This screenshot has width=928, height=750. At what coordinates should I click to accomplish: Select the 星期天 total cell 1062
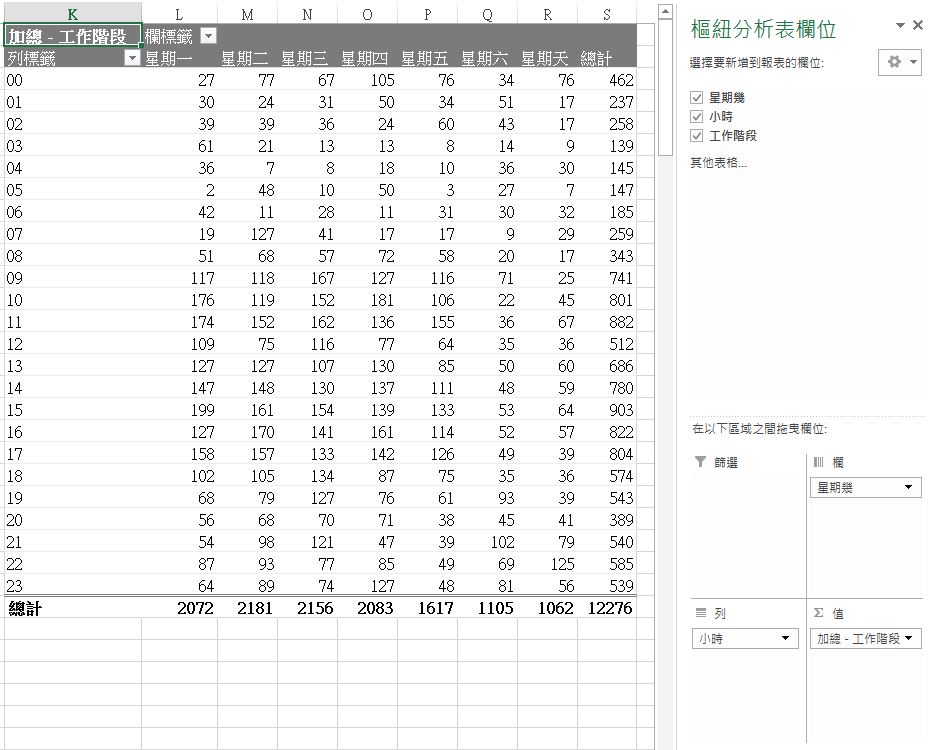click(x=547, y=608)
